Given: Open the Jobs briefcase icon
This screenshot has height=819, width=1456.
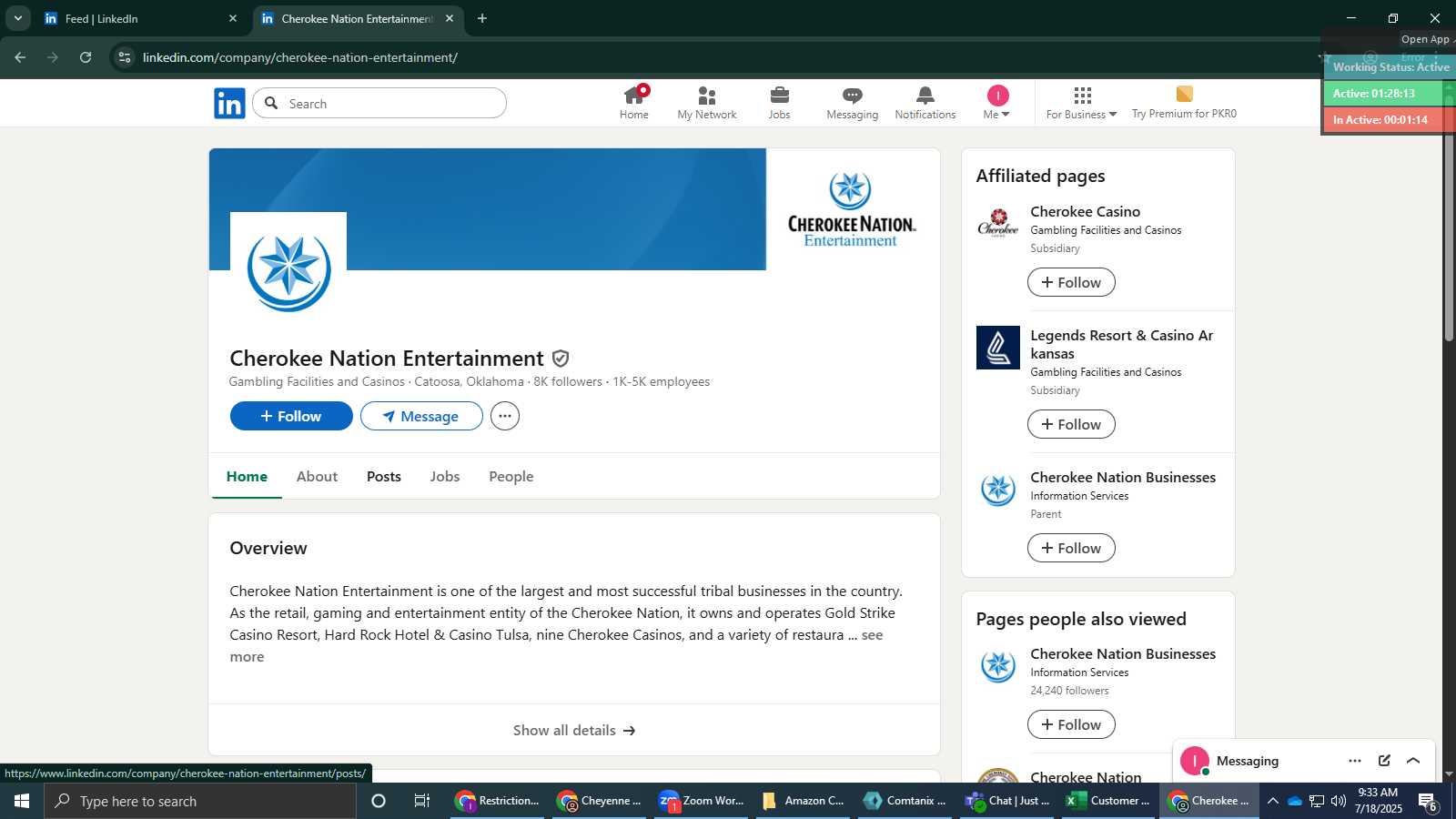Looking at the screenshot, I should pyautogui.click(x=780, y=103).
